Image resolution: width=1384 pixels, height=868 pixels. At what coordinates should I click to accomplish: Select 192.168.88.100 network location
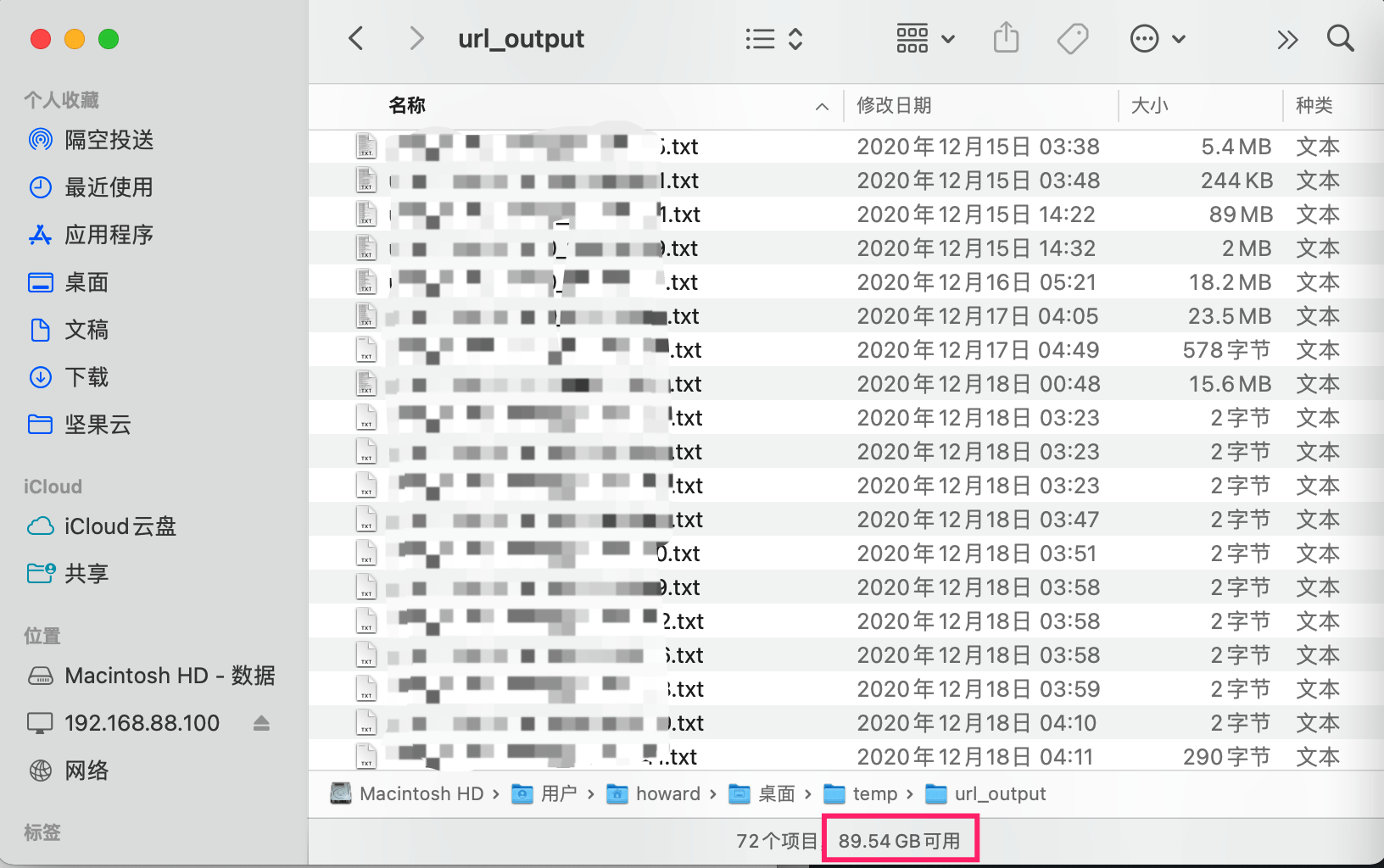pyautogui.click(x=124, y=723)
